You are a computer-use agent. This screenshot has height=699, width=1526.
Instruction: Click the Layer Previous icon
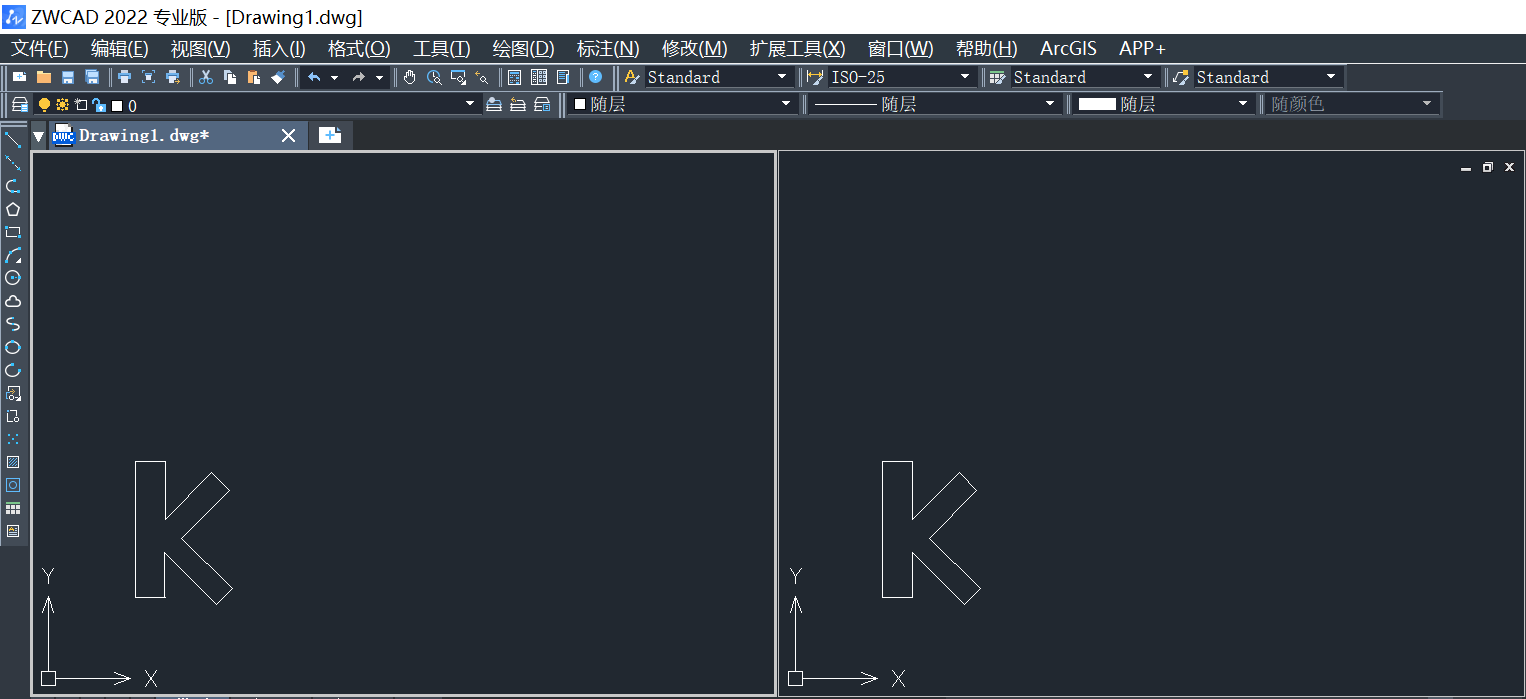(518, 104)
